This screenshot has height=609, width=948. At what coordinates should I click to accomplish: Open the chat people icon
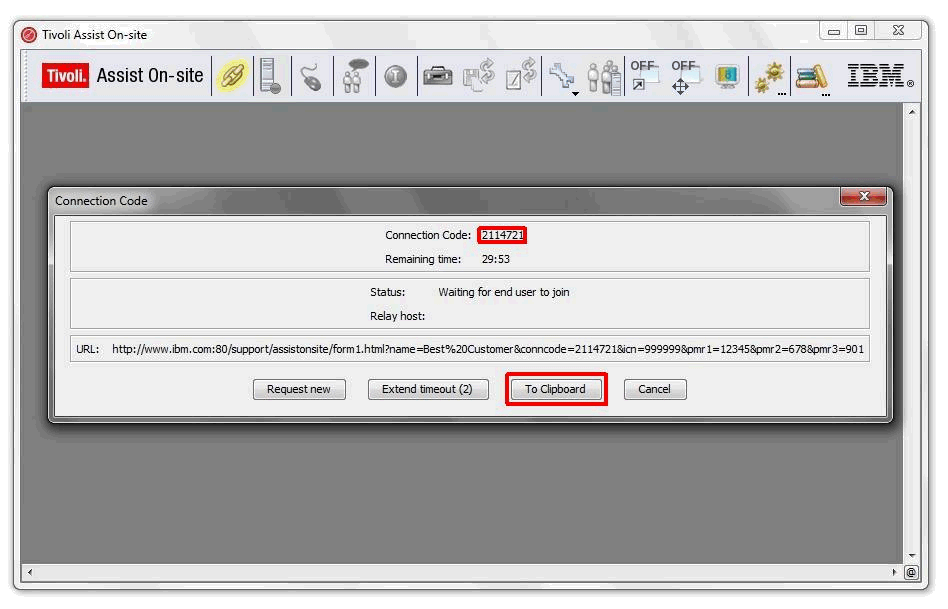pos(354,76)
